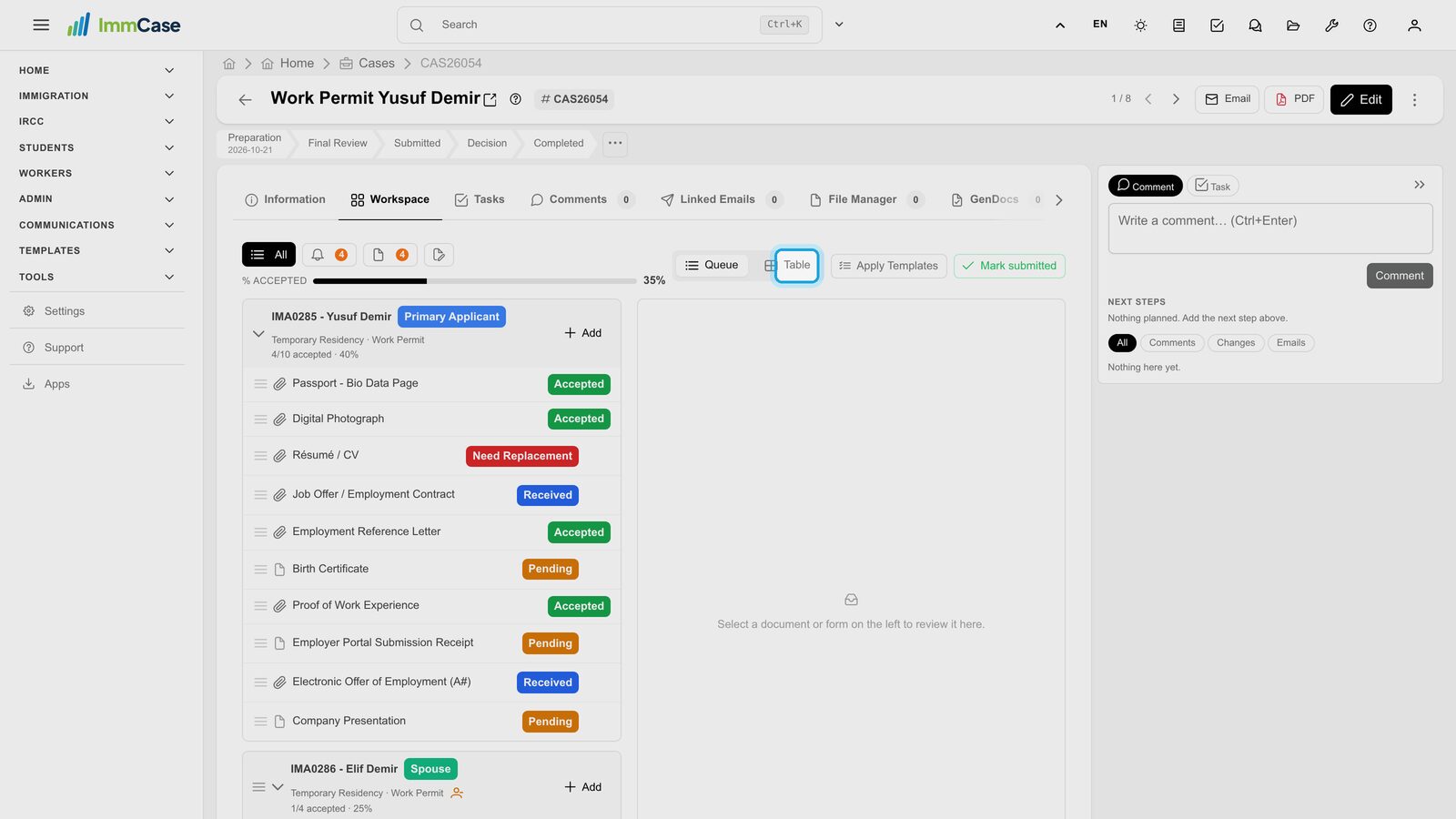Viewport: 1456px width, 819px height.
Task: Collapse the IMA0285 Yusuf Demir applicant section
Action: tap(258, 334)
